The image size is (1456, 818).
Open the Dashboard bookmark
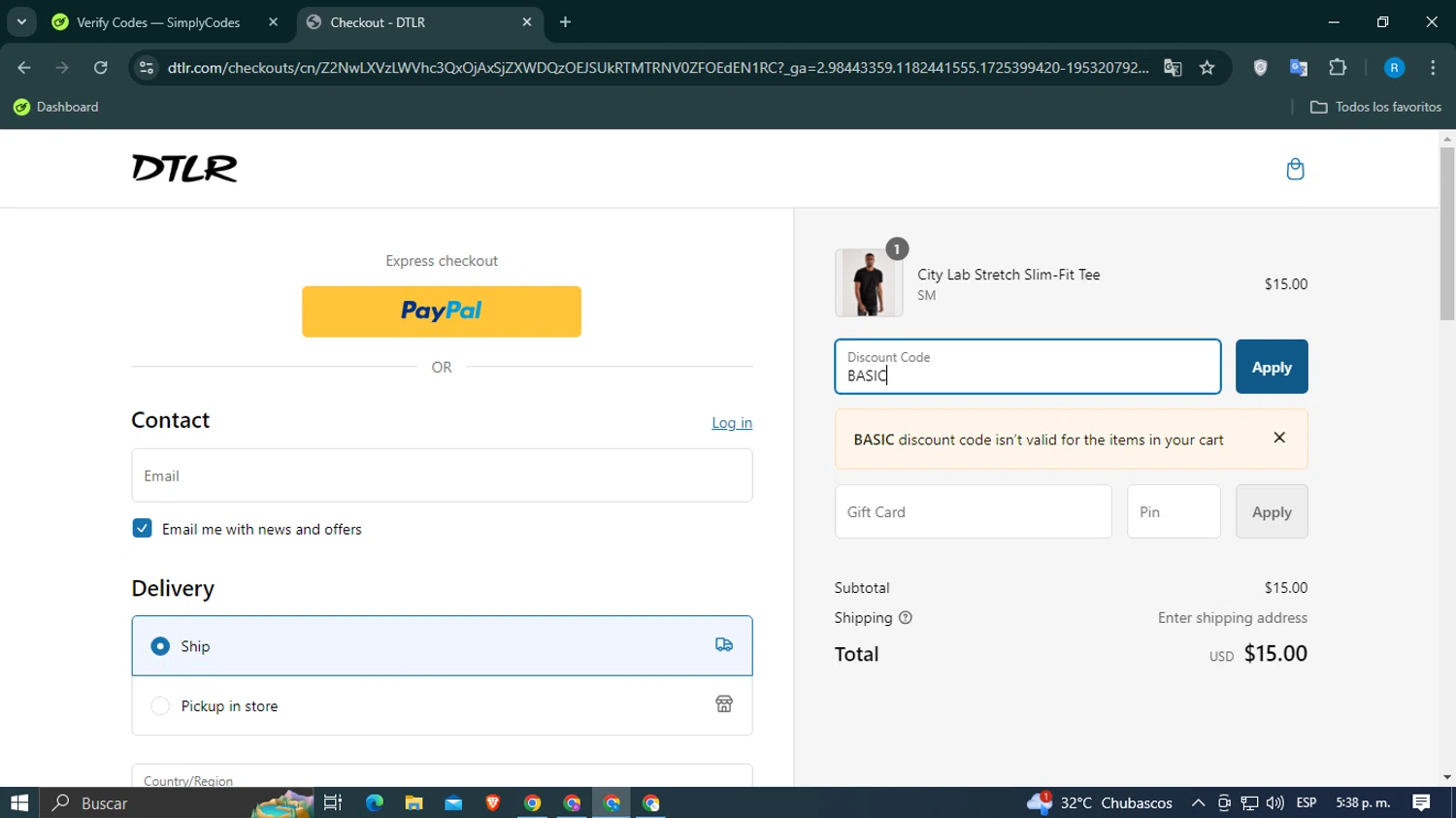pyautogui.click(x=56, y=107)
